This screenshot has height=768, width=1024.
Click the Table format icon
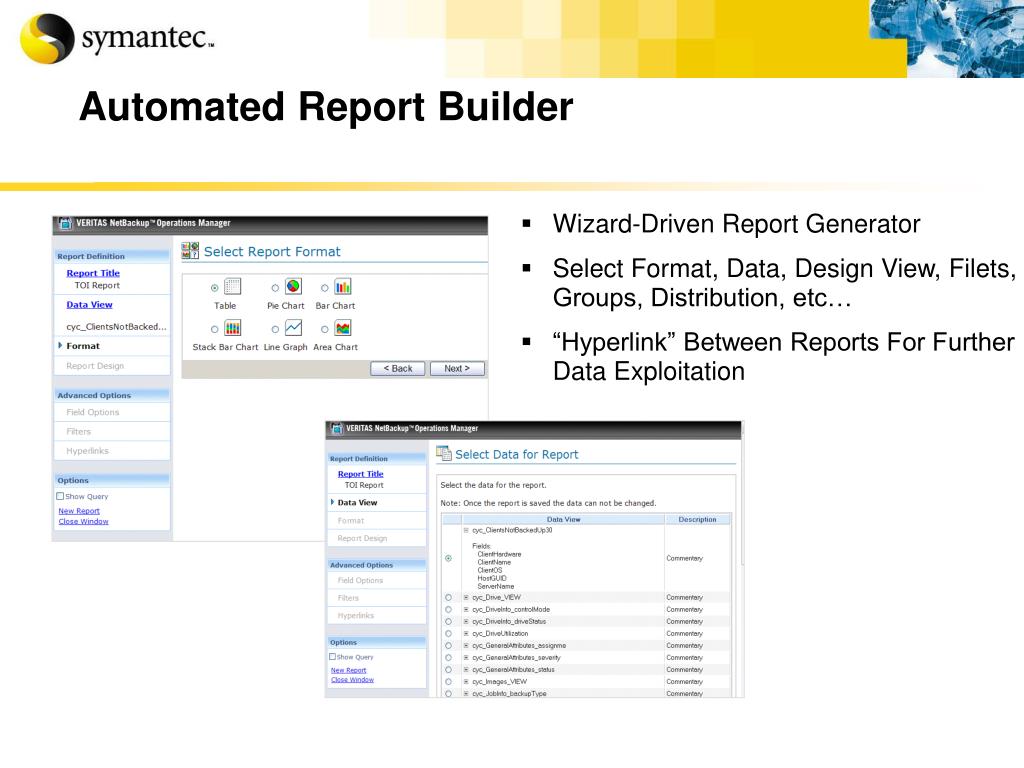232,287
